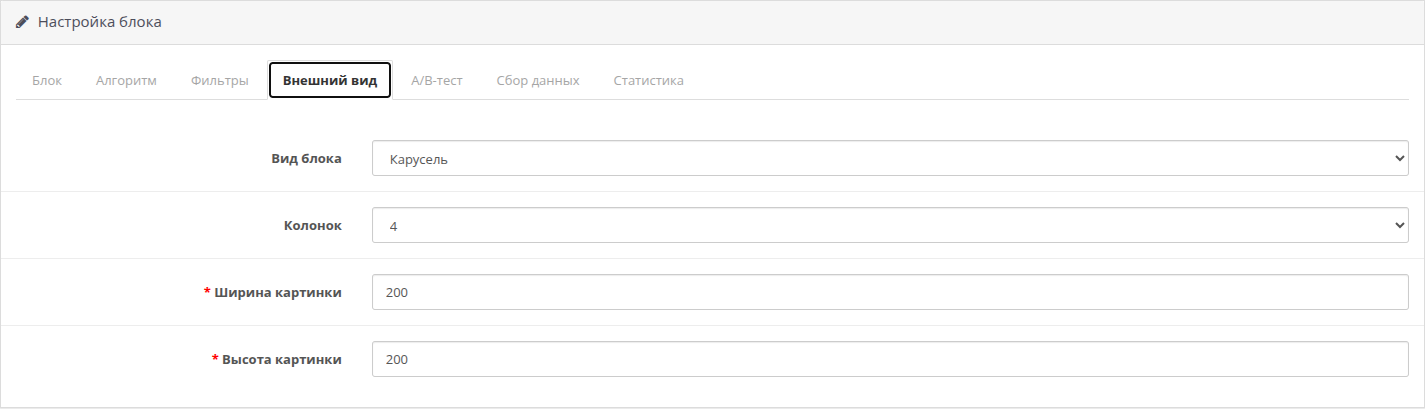Switch to the Блок tab
1425x409 pixels.
coord(47,81)
